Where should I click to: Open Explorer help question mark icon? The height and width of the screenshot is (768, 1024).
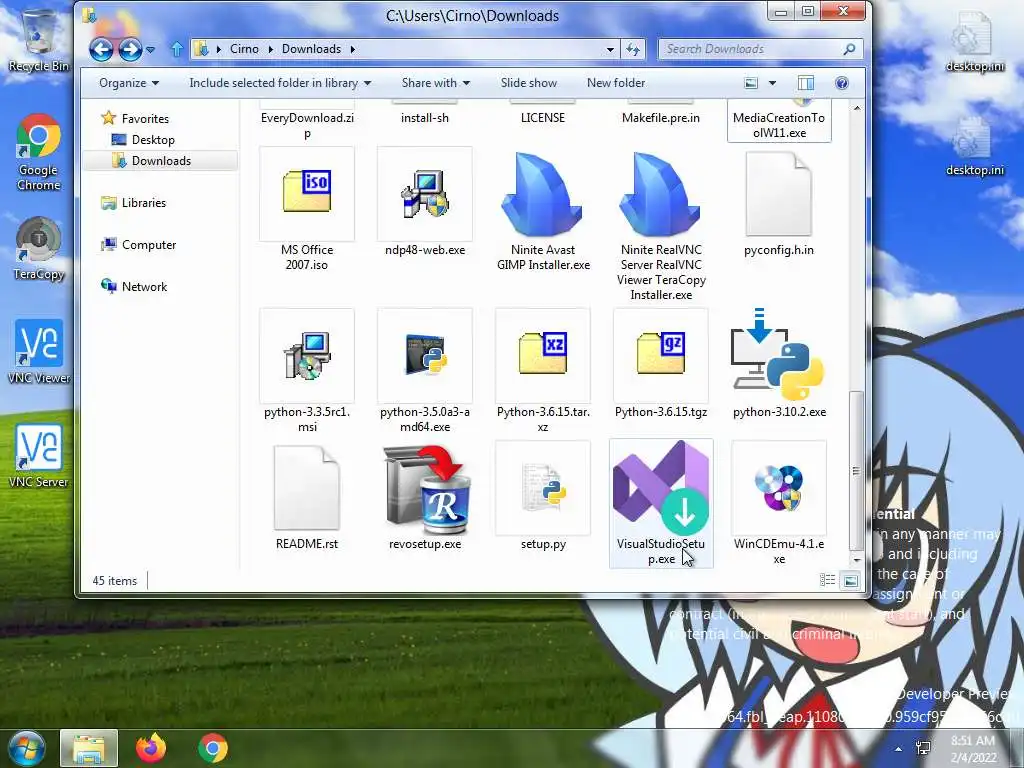pos(842,83)
